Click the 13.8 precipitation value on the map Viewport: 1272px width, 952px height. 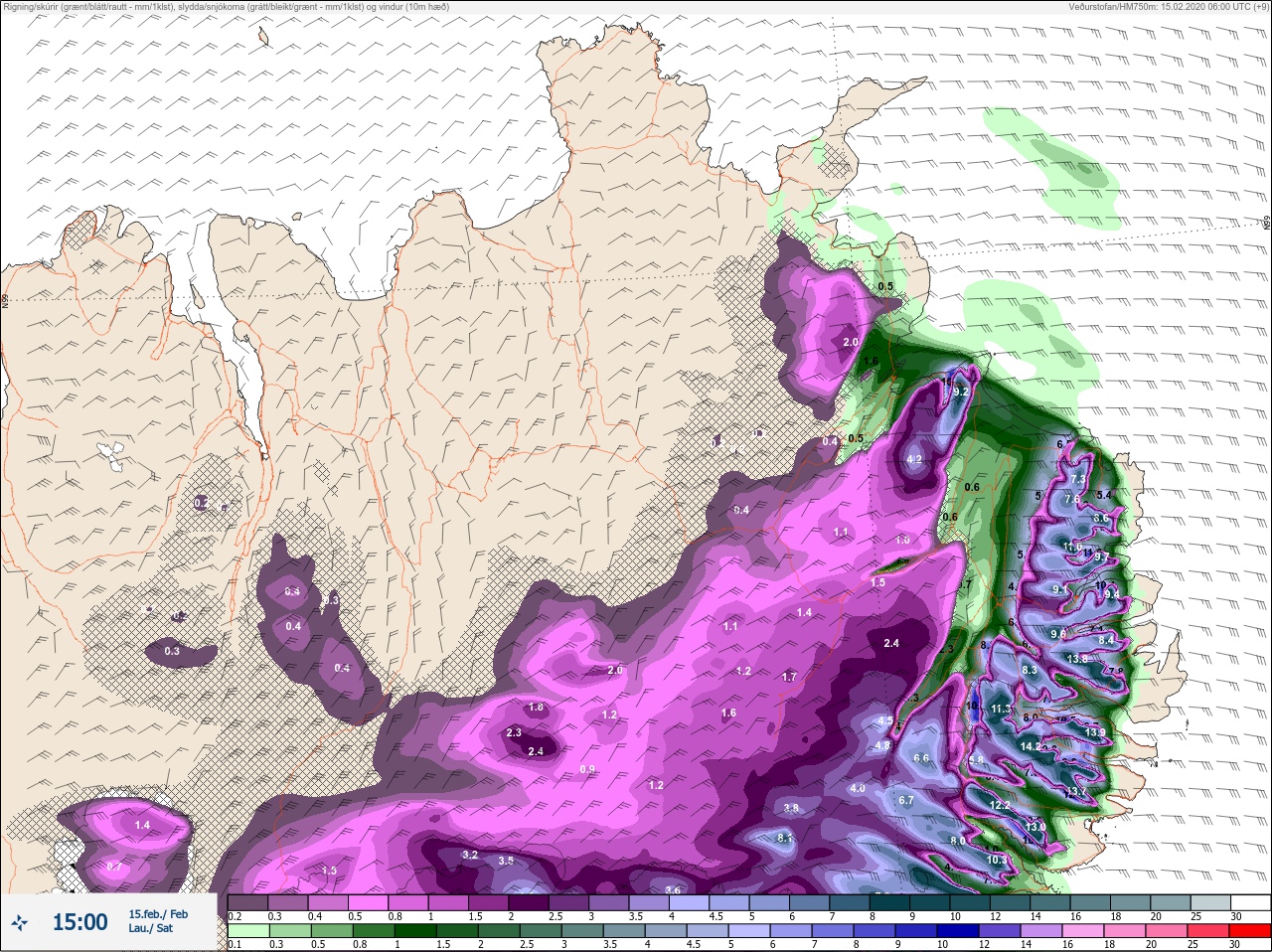[x=1077, y=659]
